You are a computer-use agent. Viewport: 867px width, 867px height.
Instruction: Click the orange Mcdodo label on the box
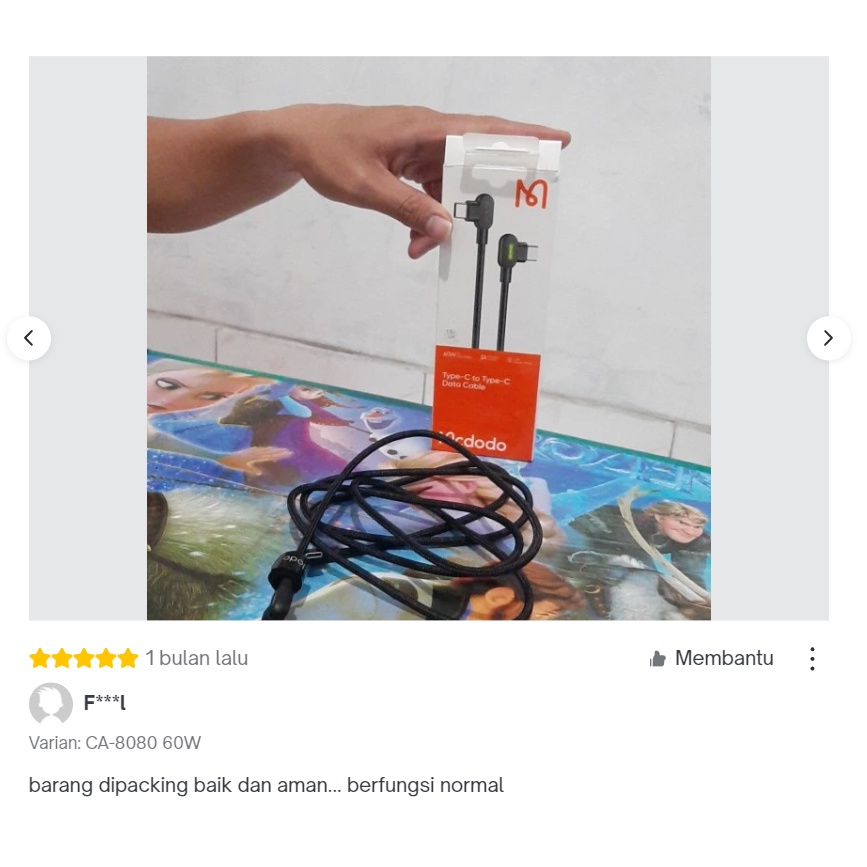[x=484, y=403]
